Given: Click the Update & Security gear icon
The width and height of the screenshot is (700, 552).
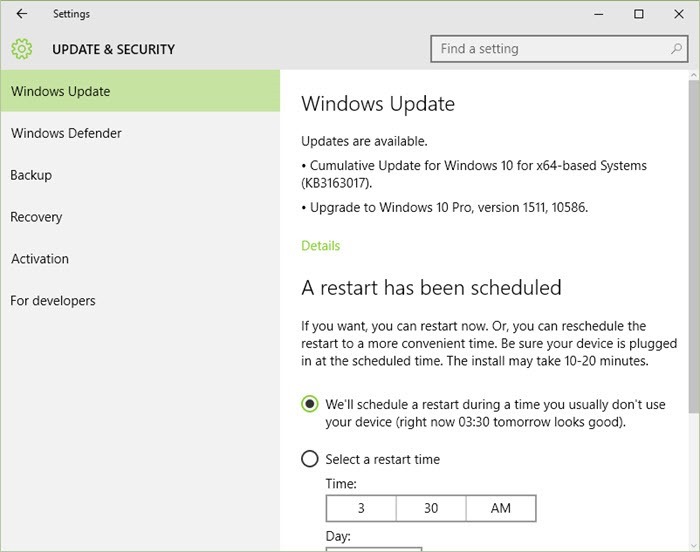Looking at the screenshot, I should tap(21, 49).
